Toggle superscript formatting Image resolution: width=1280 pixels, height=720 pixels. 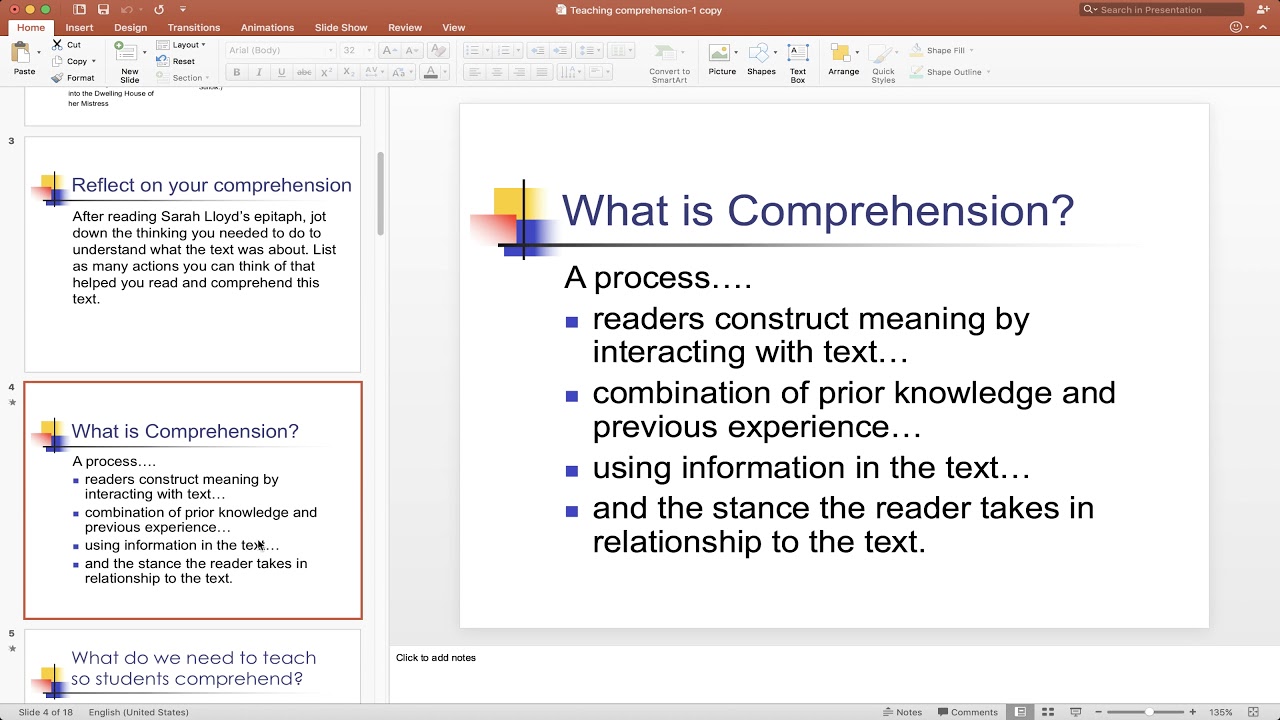pyautogui.click(x=326, y=72)
